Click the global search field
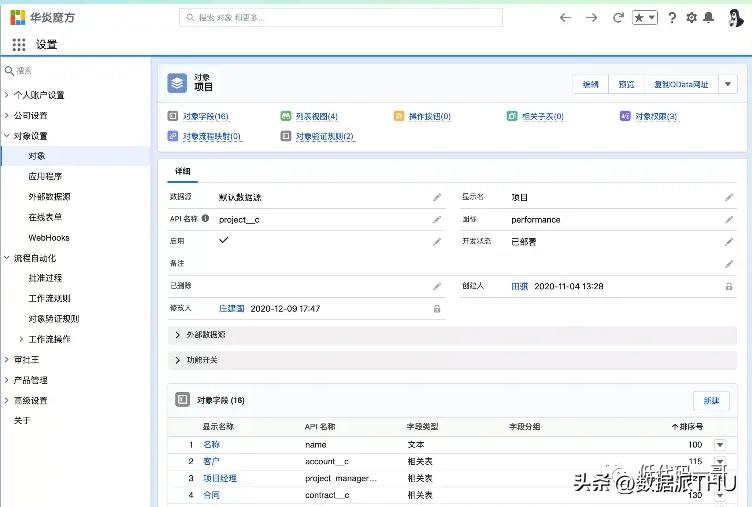Viewport: 752px width, 507px height. pos(341,18)
